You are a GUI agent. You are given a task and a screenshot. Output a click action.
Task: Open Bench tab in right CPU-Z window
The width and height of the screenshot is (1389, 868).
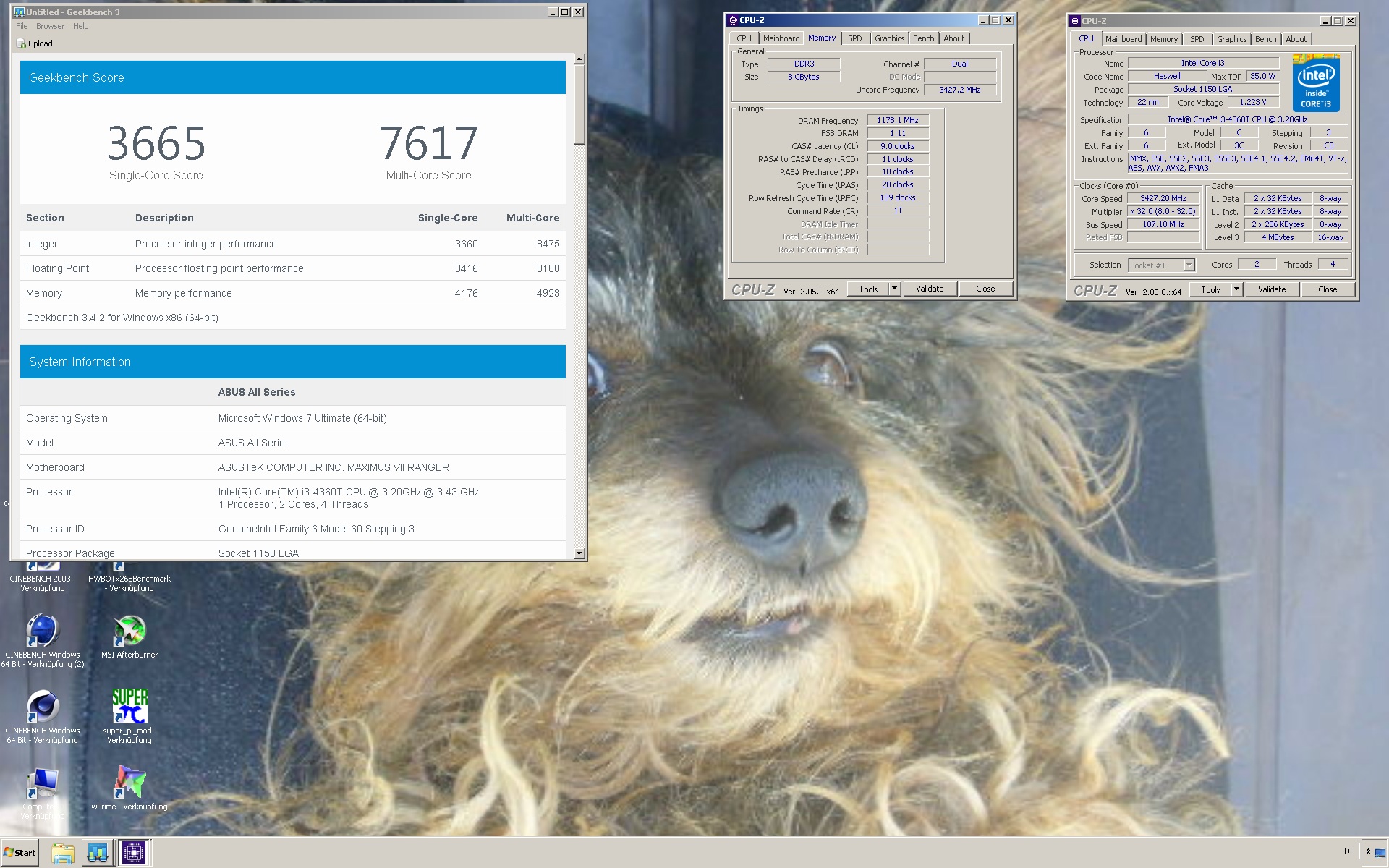coord(1265,39)
